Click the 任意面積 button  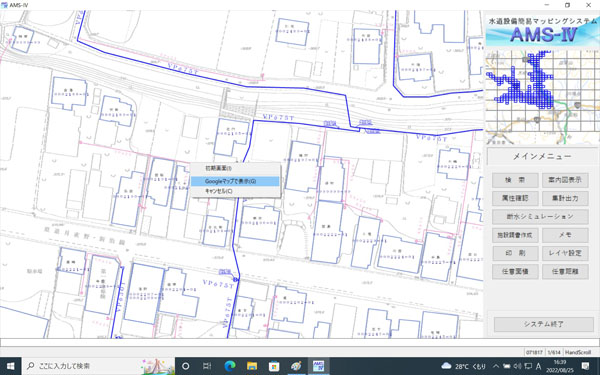(515, 271)
